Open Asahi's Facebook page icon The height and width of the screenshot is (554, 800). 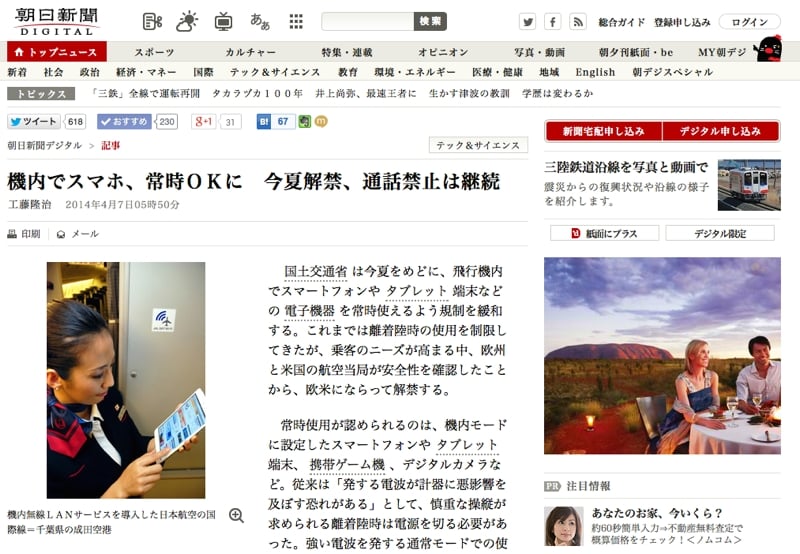point(553,22)
